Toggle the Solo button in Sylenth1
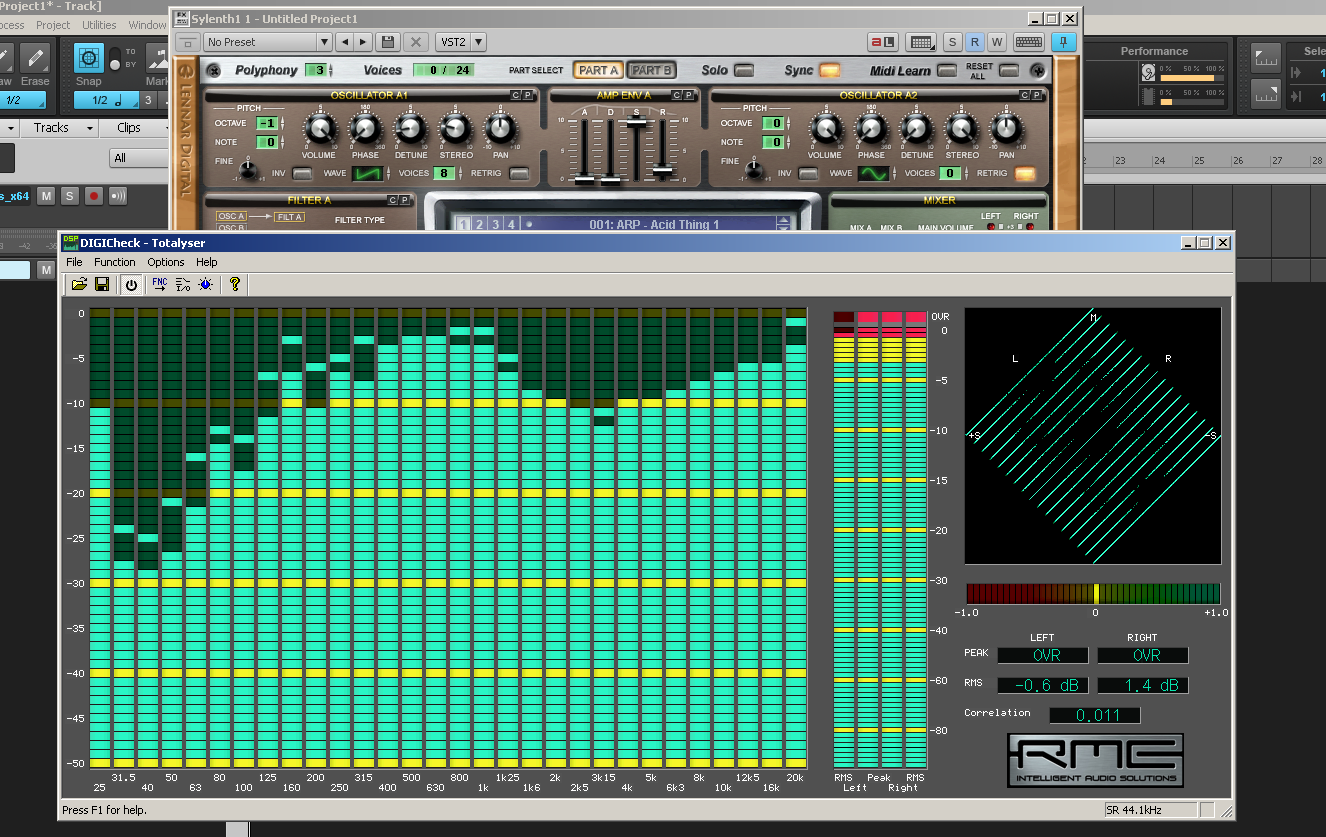1326x837 pixels. click(x=744, y=70)
